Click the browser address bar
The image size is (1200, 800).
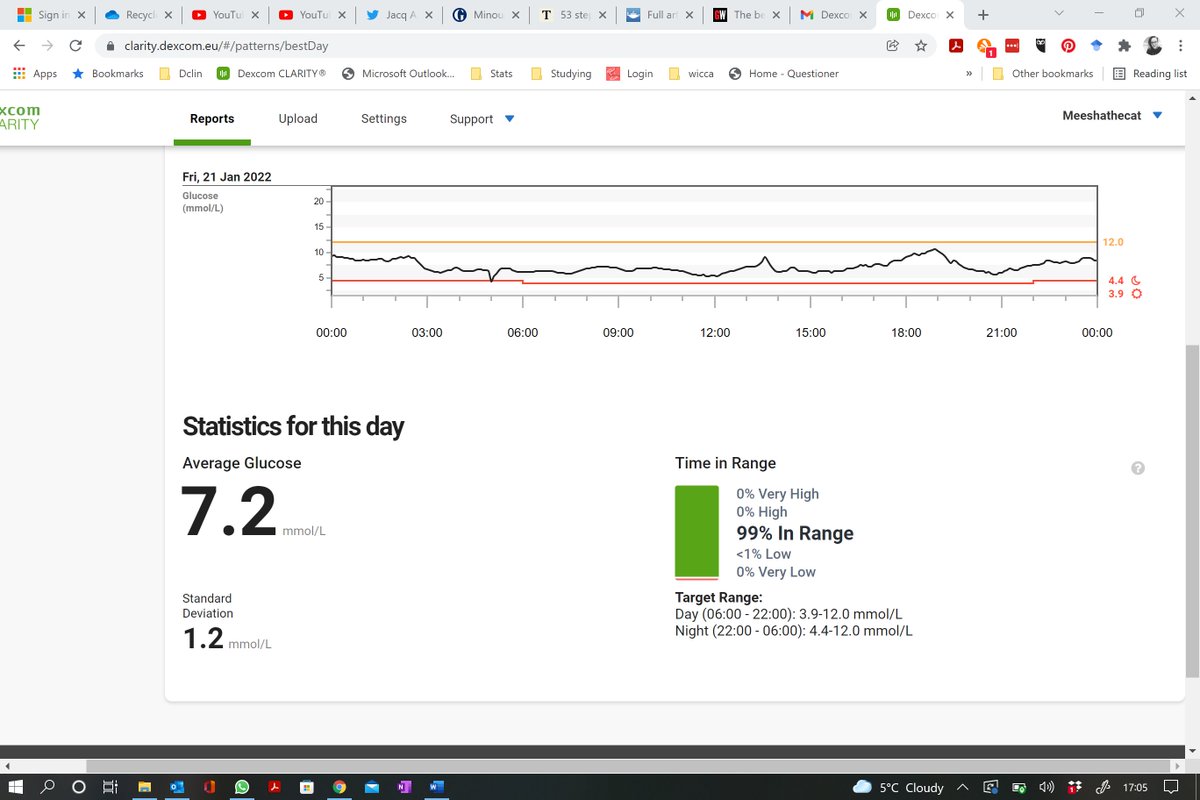tap(400, 45)
